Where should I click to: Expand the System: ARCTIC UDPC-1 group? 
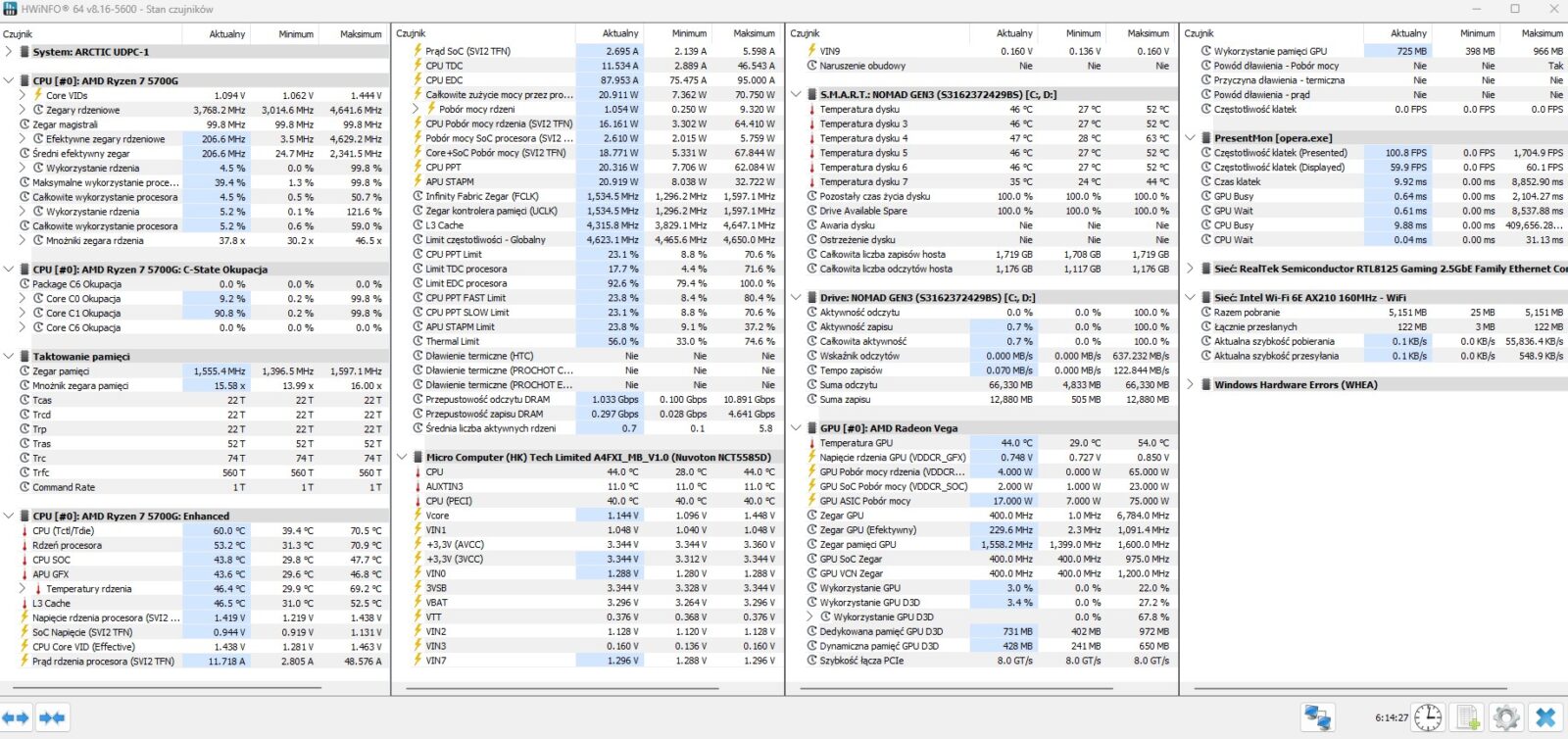click(9, 52)
